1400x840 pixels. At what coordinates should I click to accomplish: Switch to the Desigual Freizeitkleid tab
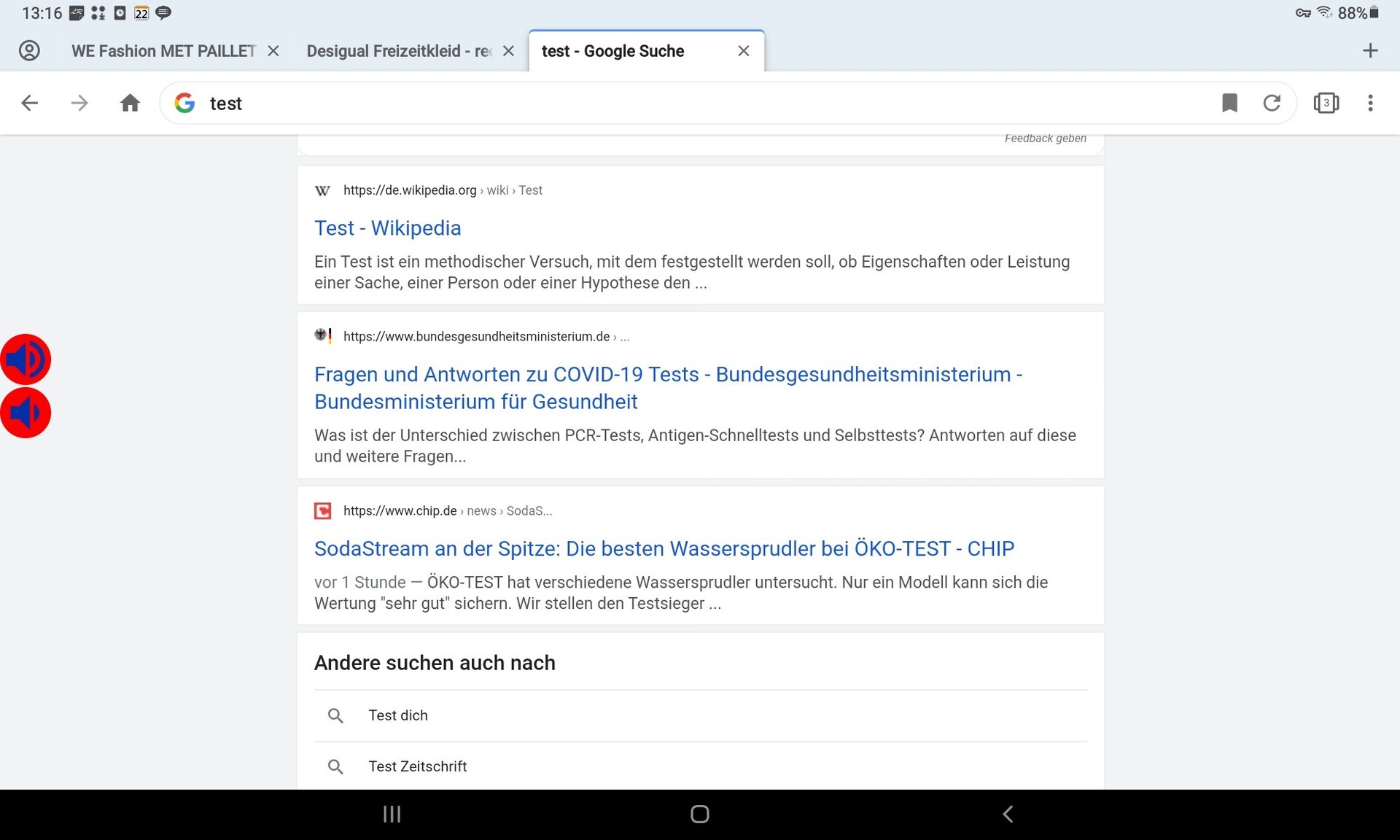(x=400, y=51)
